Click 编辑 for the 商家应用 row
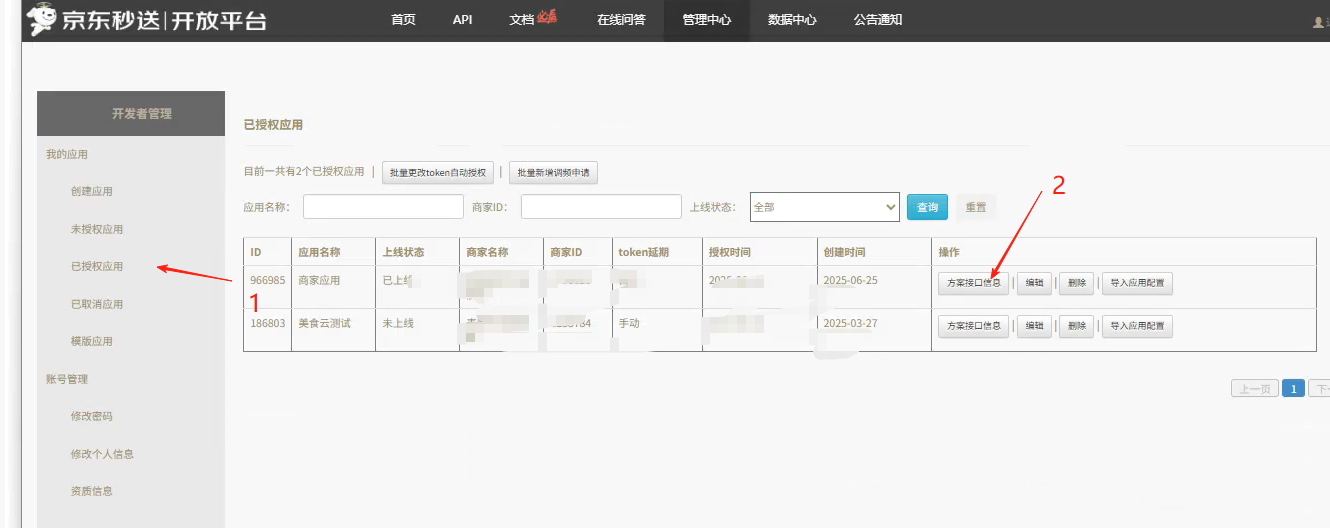Viewport: 1330px width, 528px height. [x=1035, y=283]
